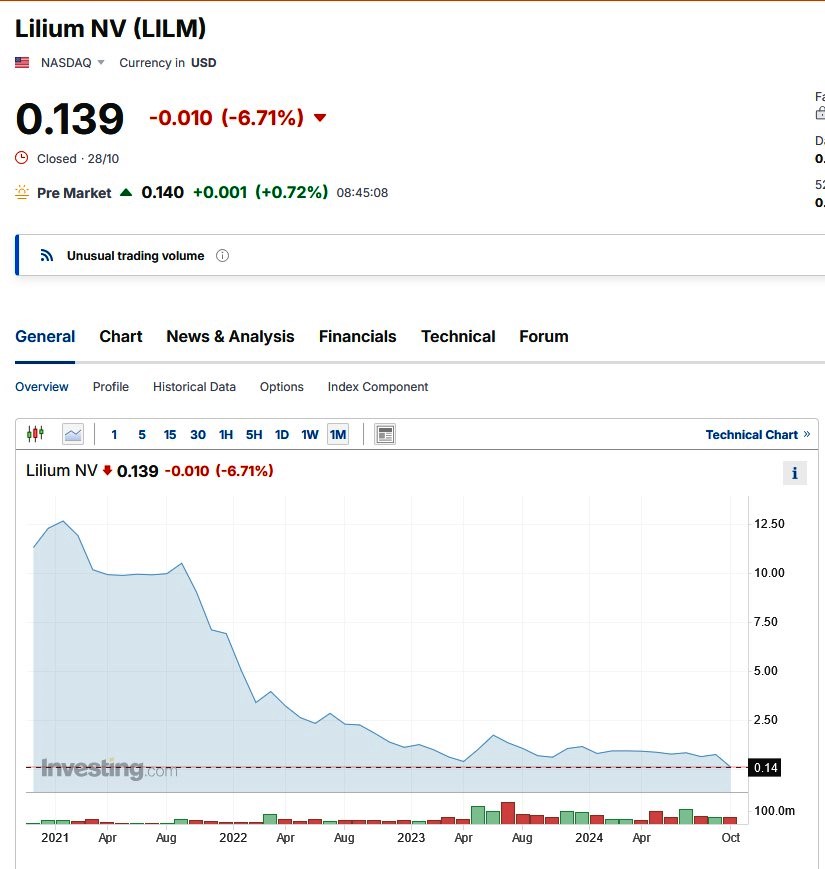The image size is (825, 869).
Task: Select the 1M chart interval
Action: (x=338, y=434)
